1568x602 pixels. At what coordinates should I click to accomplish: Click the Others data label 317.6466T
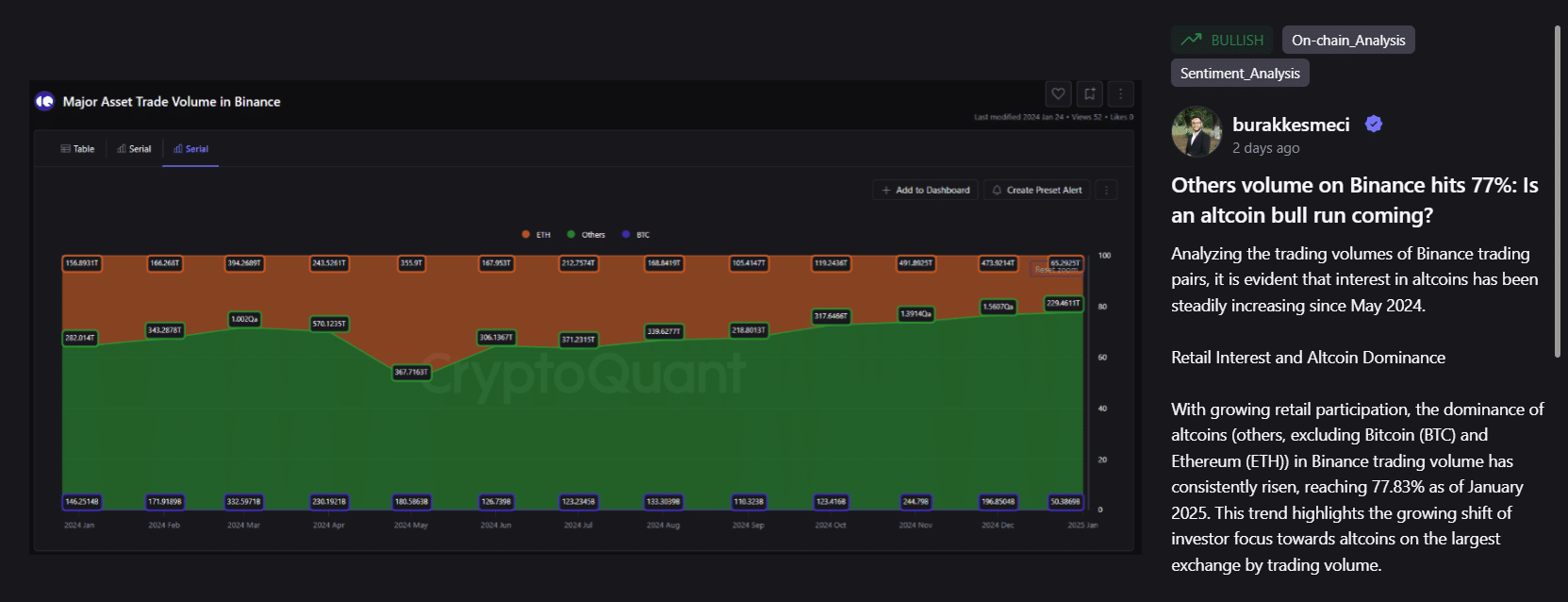[831, 316]
